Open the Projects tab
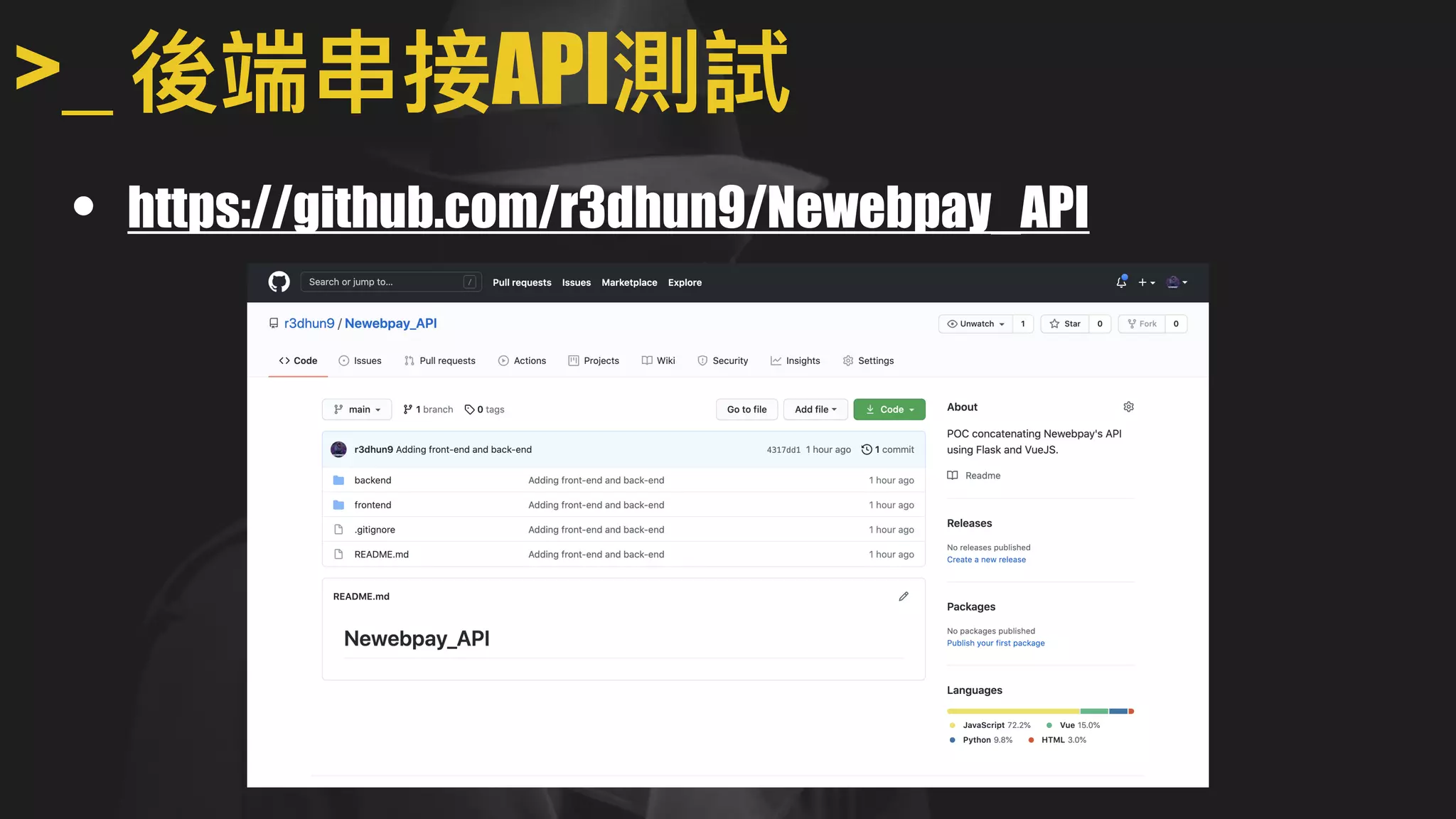1456x819 pixels. click(x=594, y=360)
